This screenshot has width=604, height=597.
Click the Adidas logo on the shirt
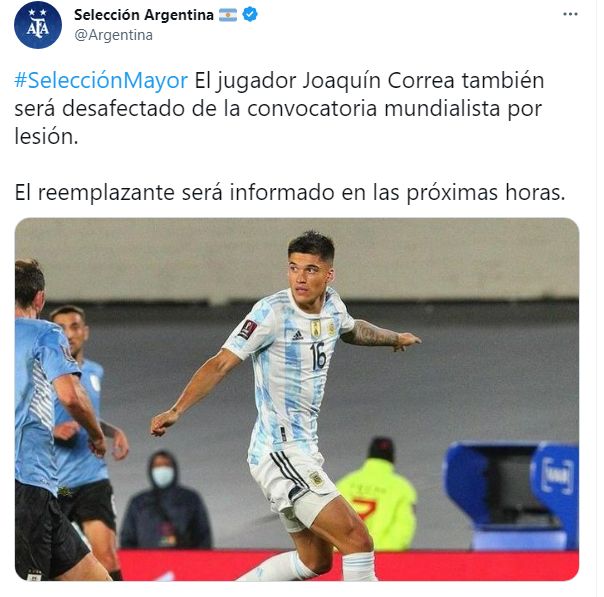point(297,335)
